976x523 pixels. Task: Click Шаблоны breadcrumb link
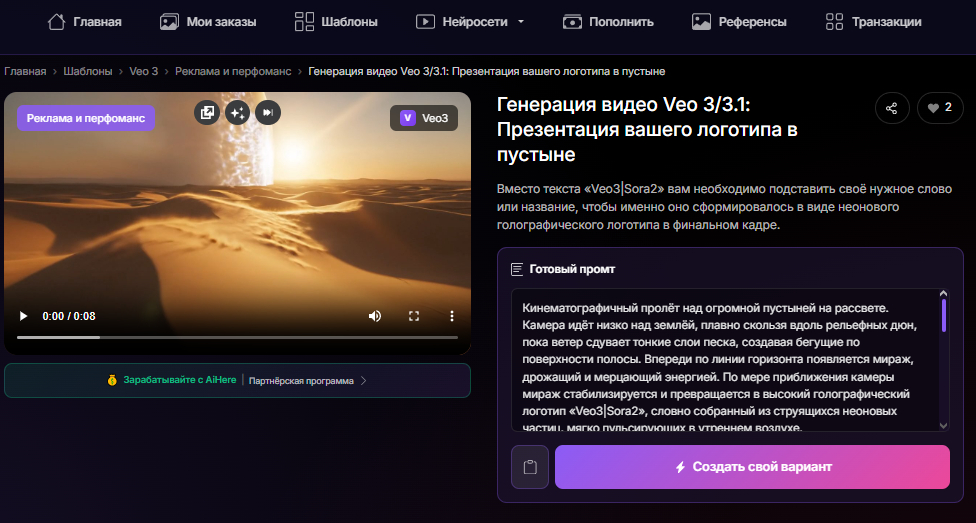point(88,72)
